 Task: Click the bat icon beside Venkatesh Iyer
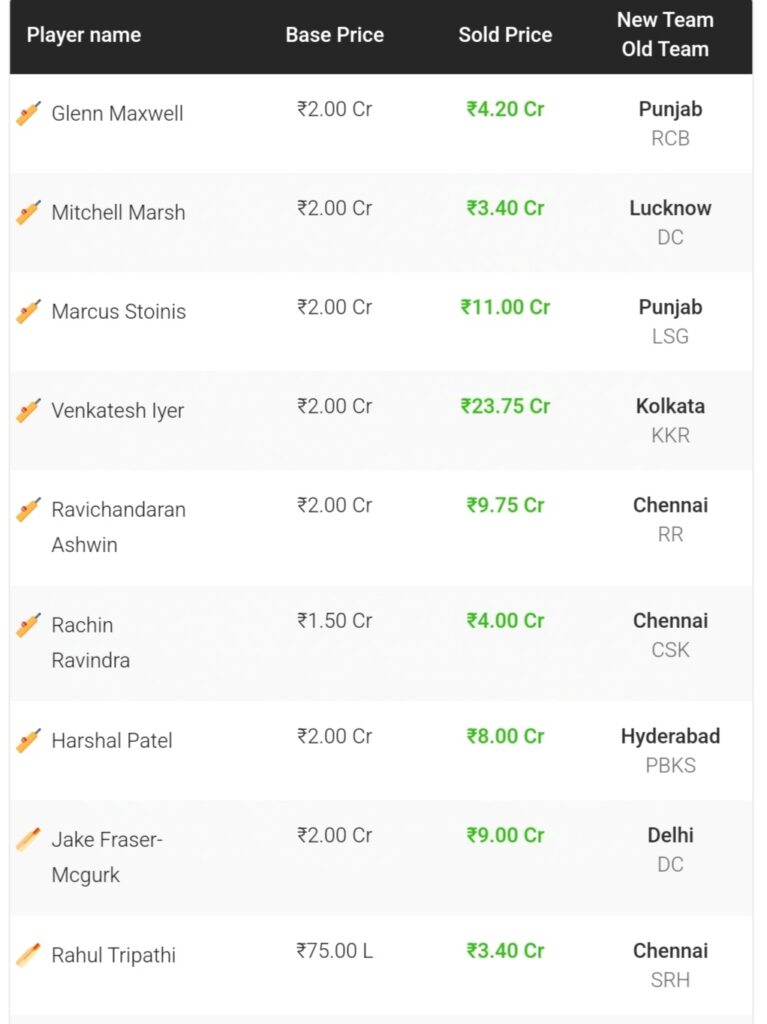pos(28,410)
